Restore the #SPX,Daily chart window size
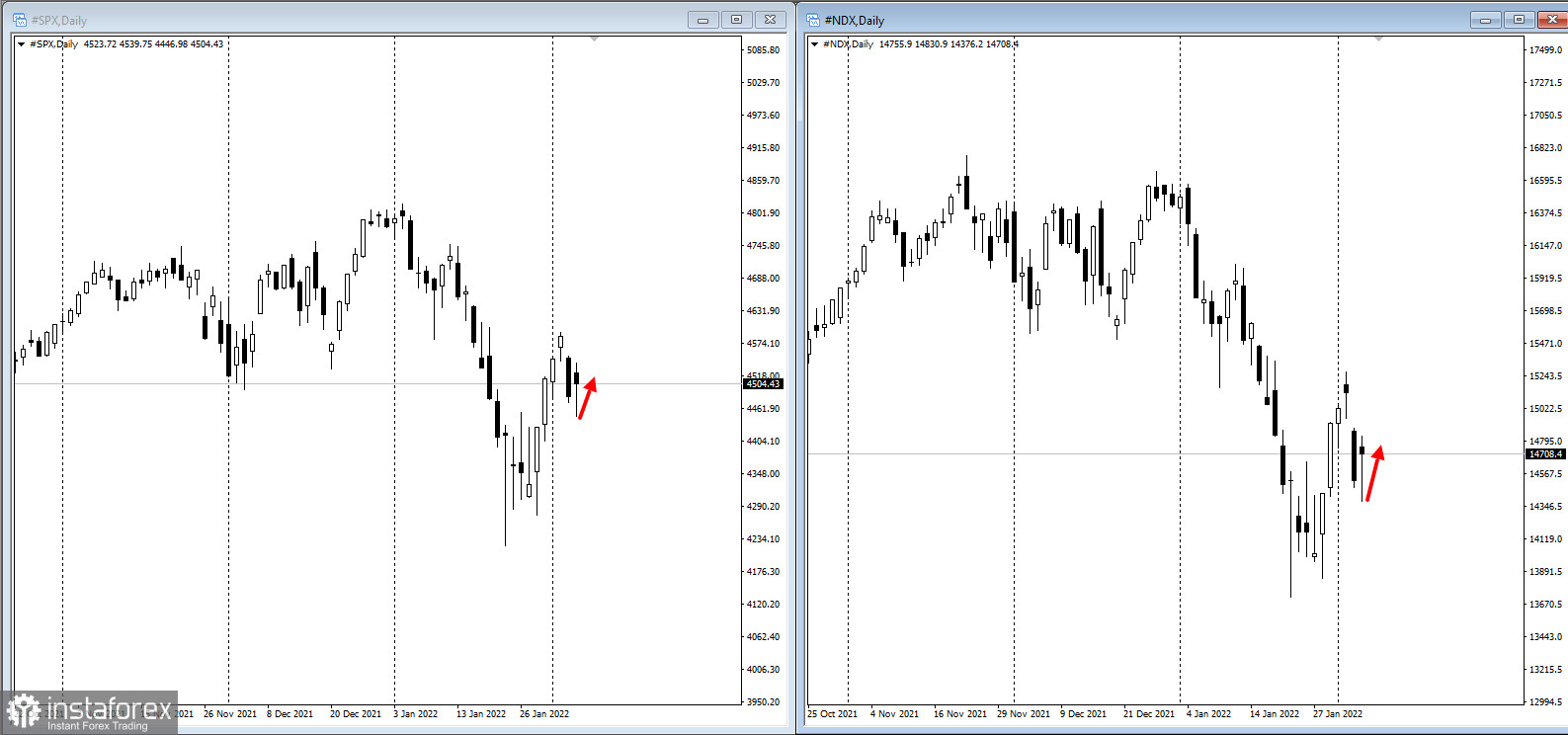 (736, 20)
